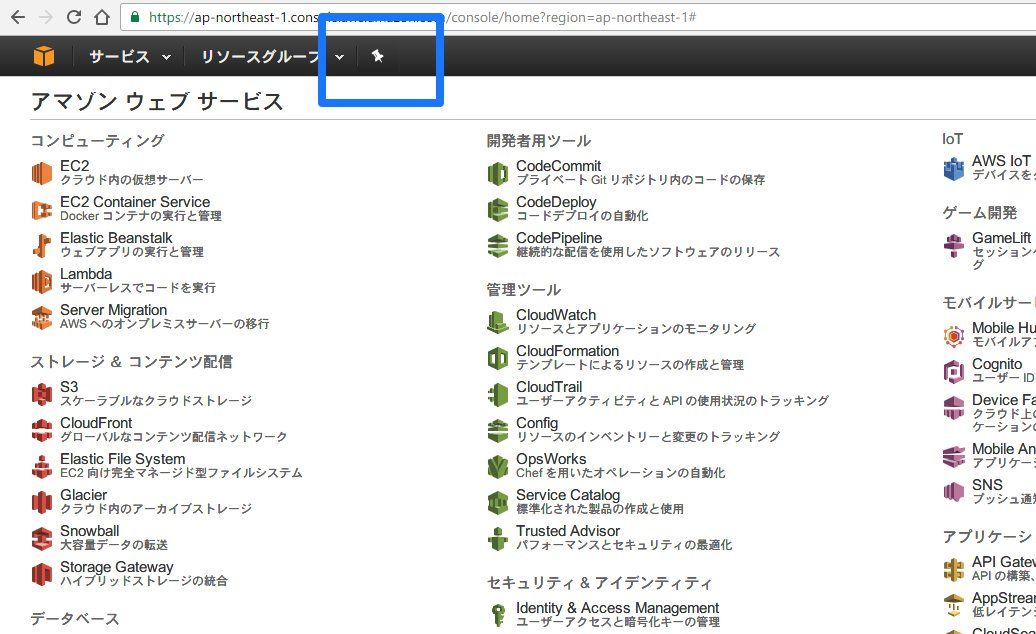Viewport: 1036px width, 634px height.
Task: Go to Trusted Advisor link
Action: pos(568,531)
